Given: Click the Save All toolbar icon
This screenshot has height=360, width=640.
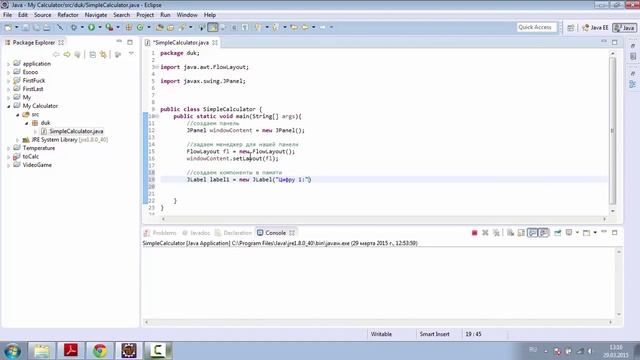Looking at the screenshot, I should point(36,27).
